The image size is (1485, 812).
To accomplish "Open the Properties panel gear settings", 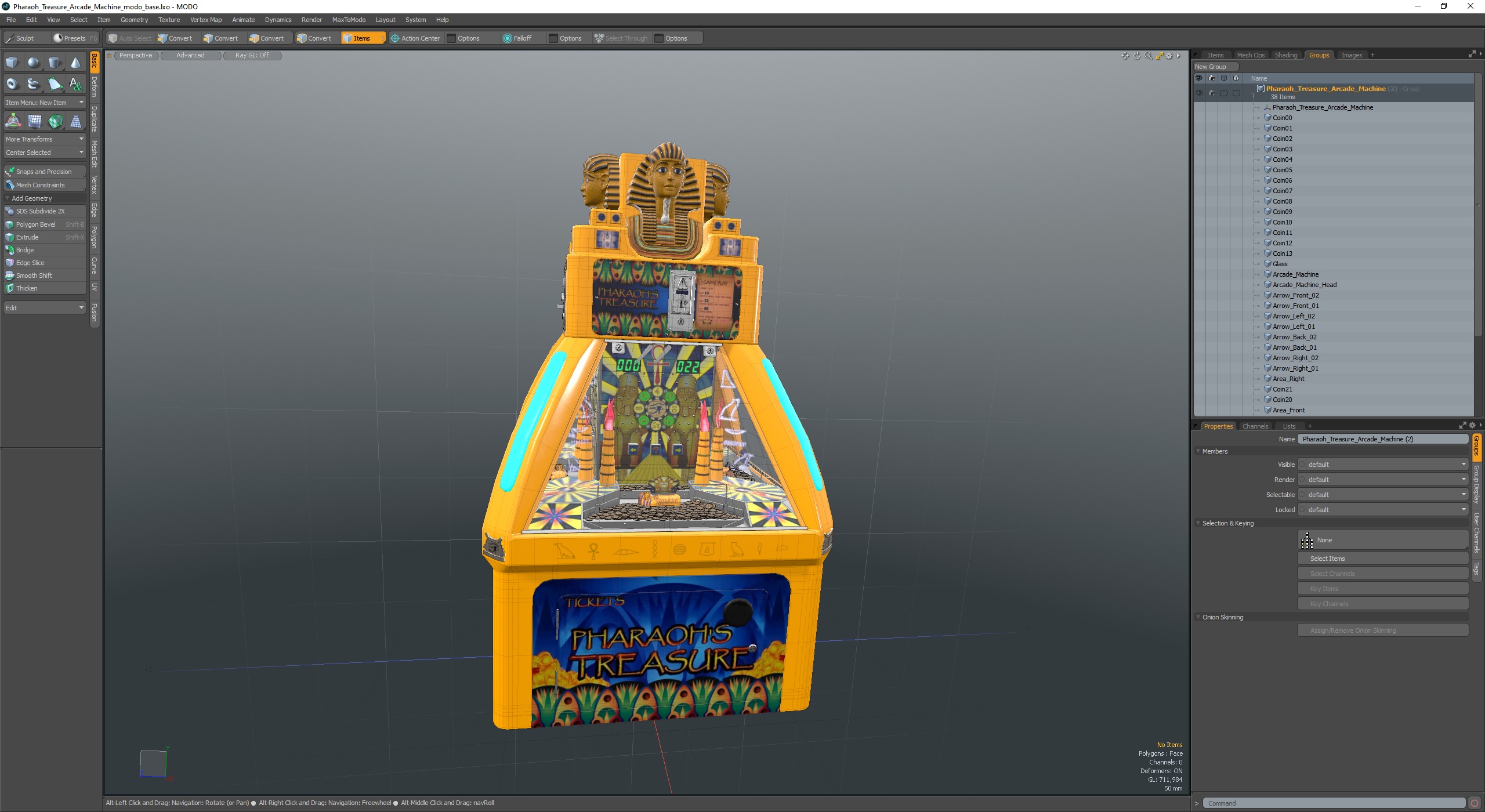I will pyautogui.click(x=1472, y=426).
